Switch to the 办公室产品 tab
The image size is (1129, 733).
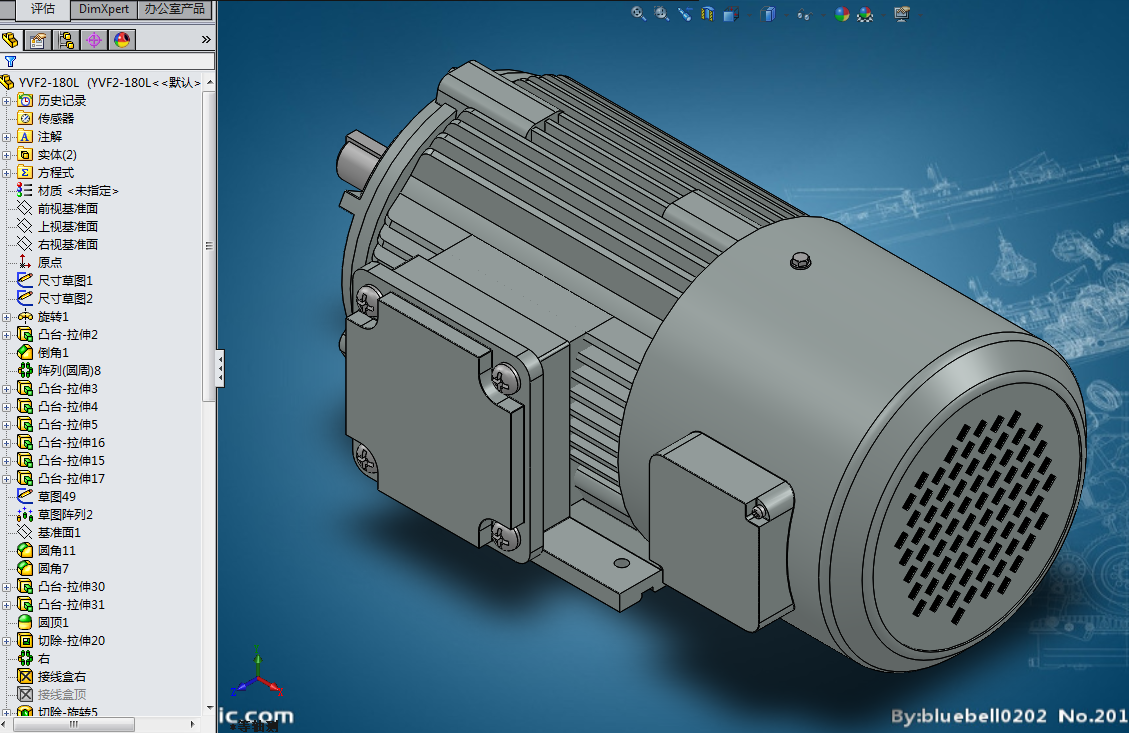174,9
